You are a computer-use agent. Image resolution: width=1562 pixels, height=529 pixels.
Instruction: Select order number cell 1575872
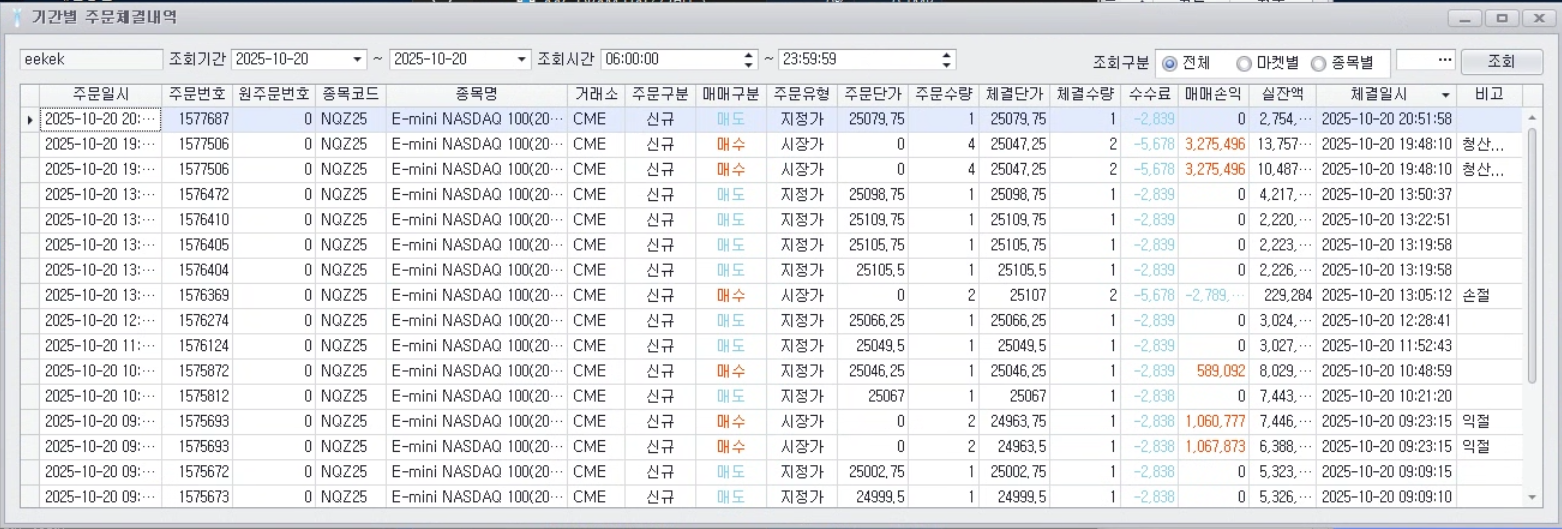click(197, 371)
